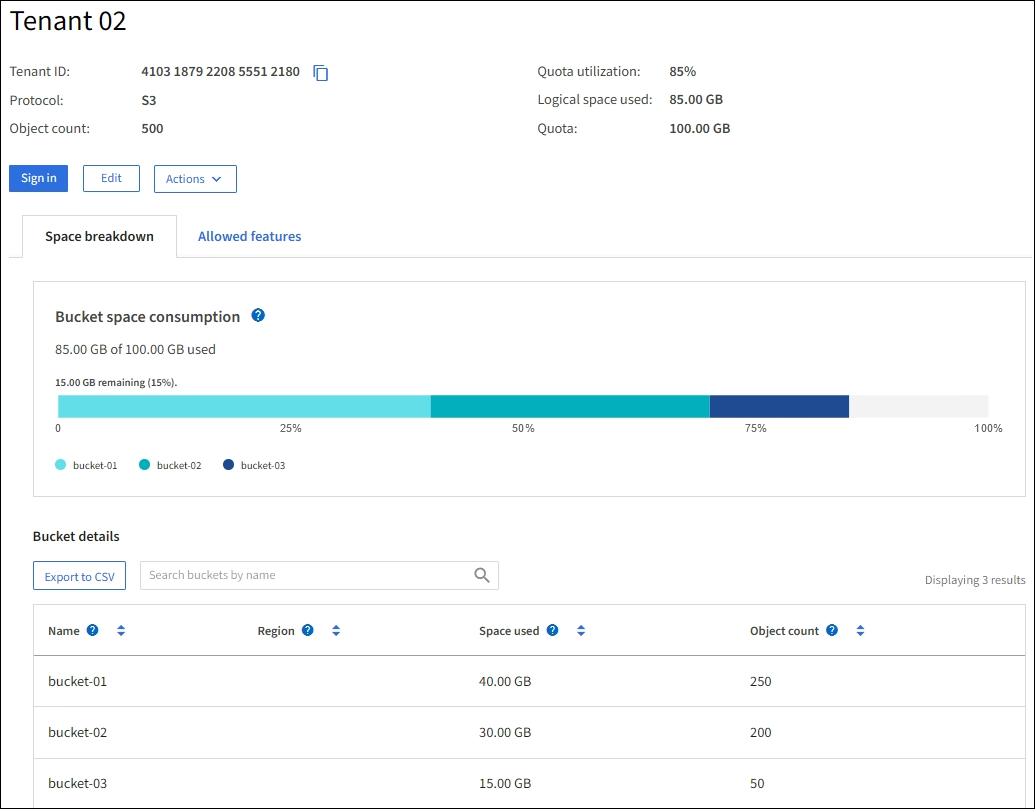This screenshot has width=1035, height=809.
Task: Focus the Search buckets by name field
Action: (305, 575)
